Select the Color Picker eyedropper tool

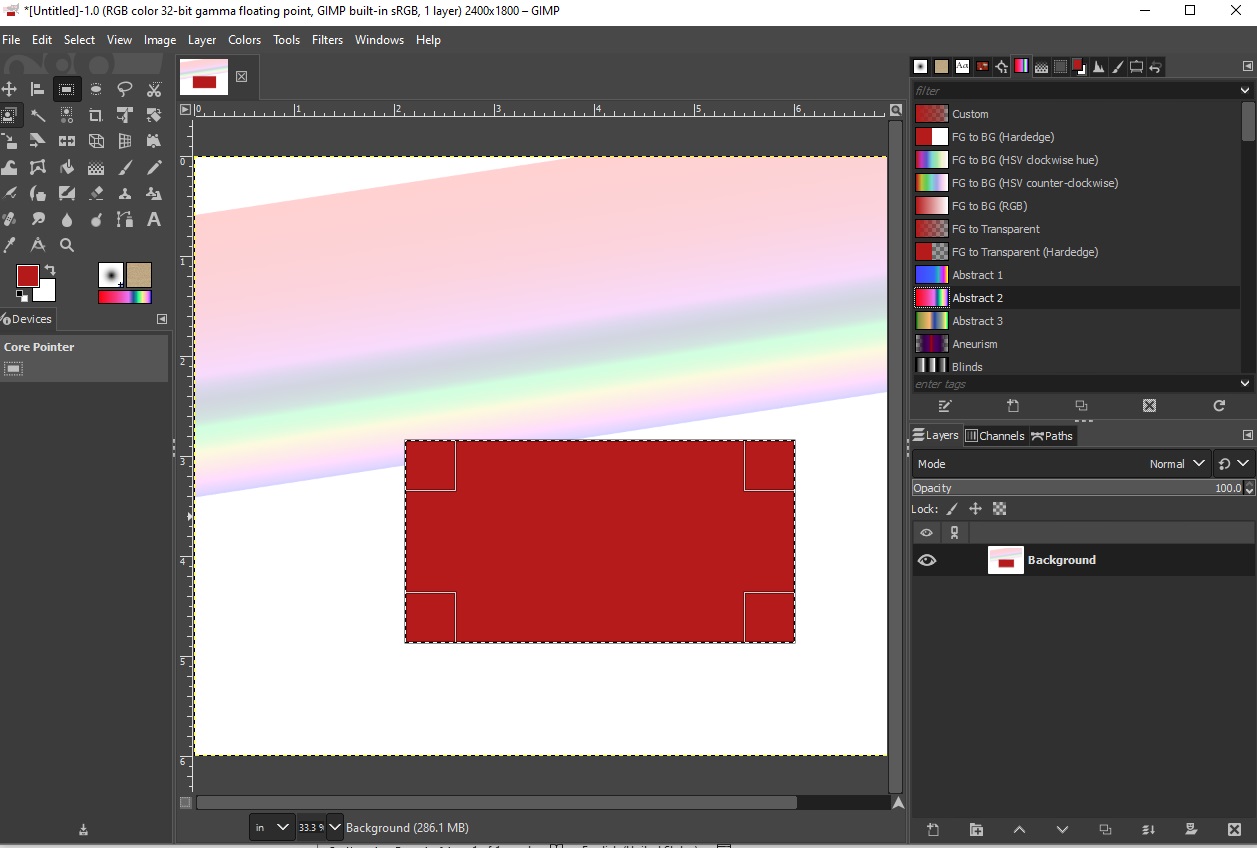tap(9, 245)
